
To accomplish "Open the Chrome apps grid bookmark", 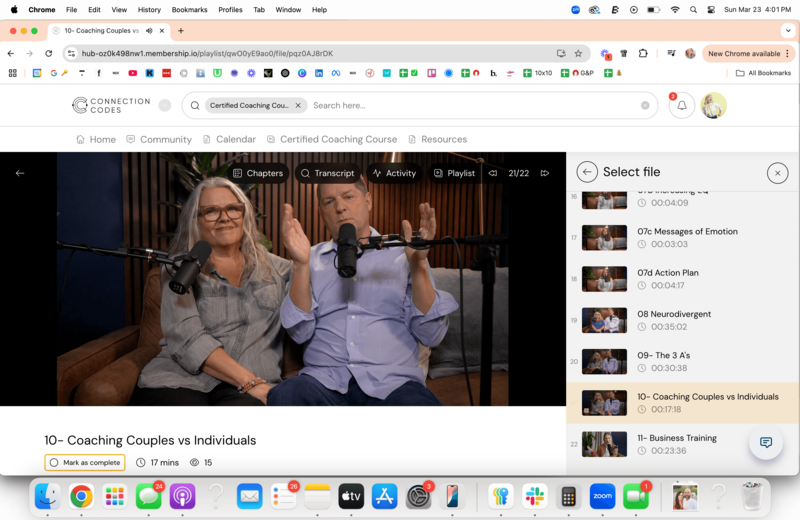I will pos(13,73).
